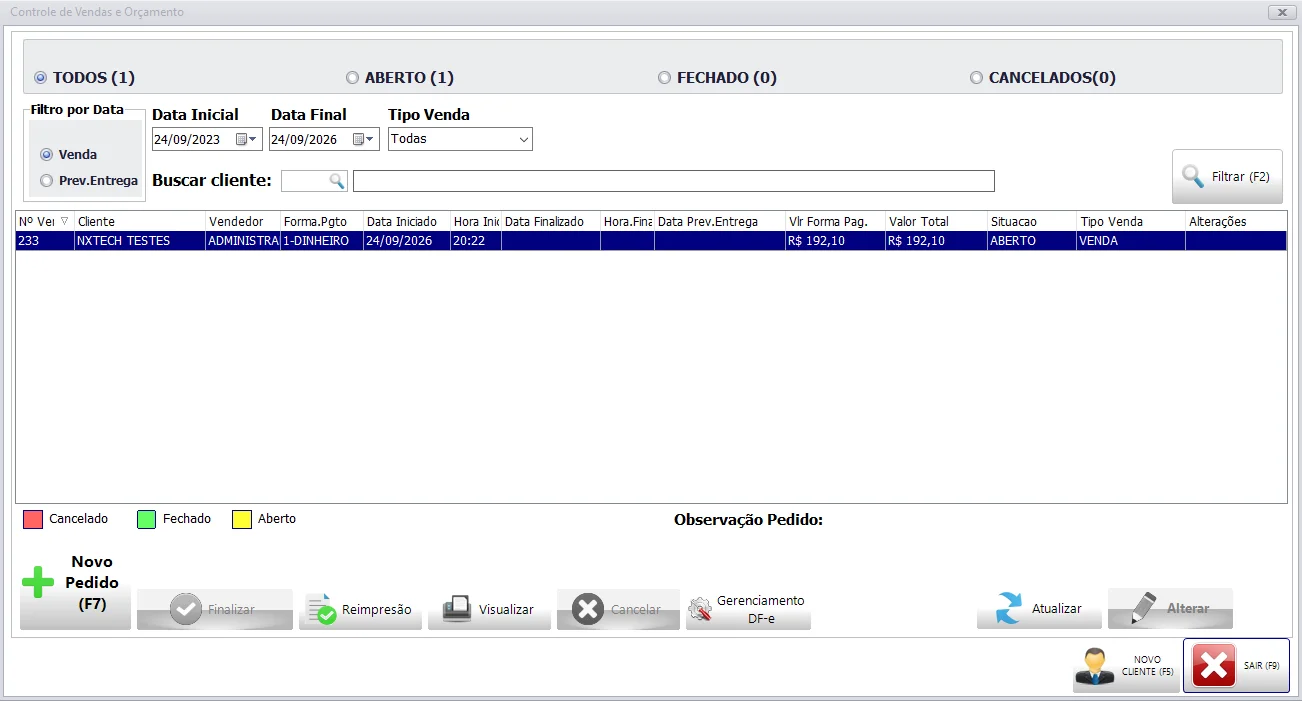Select the FECHADO (0) radio option
This screenshot has height=701, width=1302.
664,77
